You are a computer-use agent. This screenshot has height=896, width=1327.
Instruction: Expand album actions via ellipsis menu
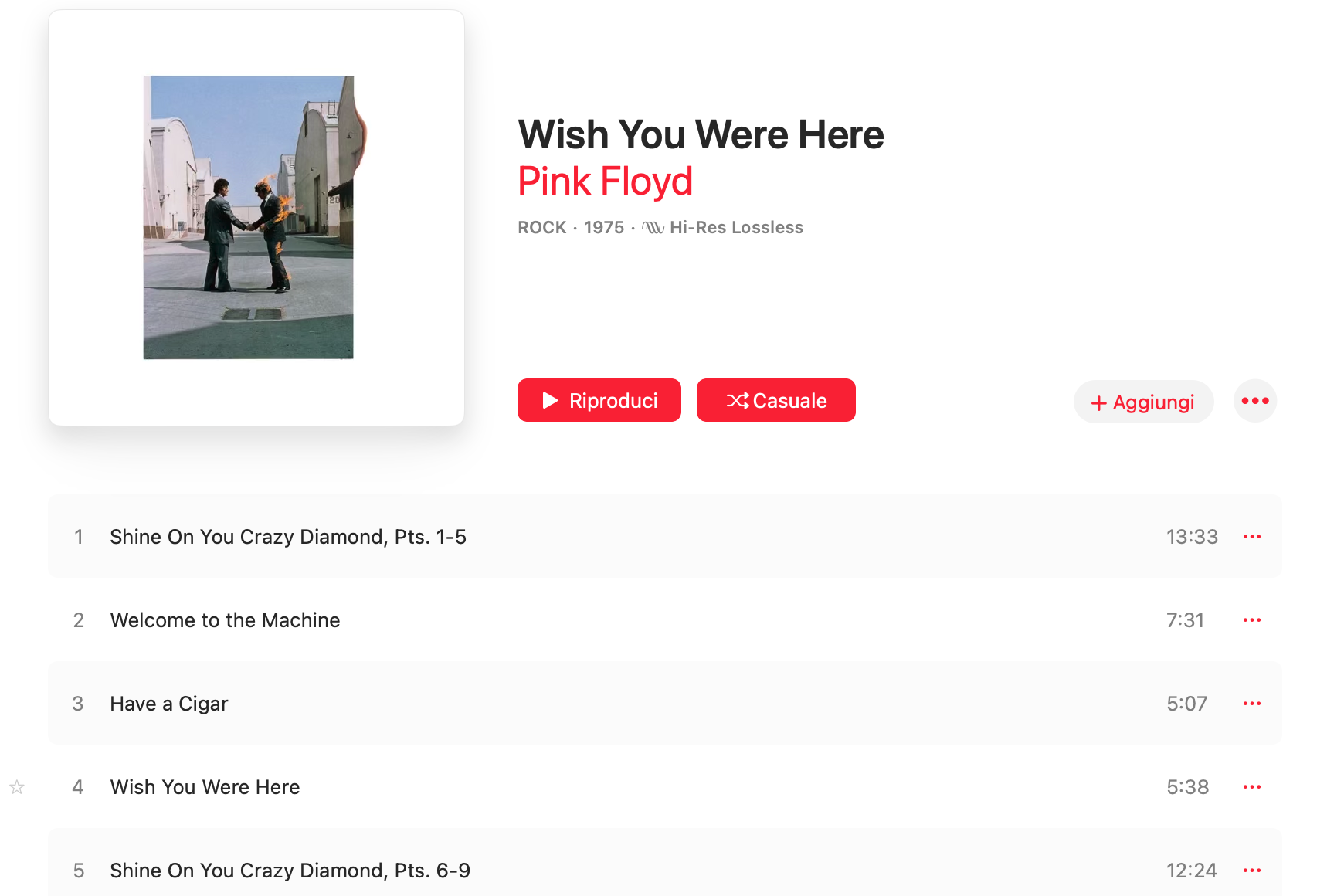(1254, 400)
